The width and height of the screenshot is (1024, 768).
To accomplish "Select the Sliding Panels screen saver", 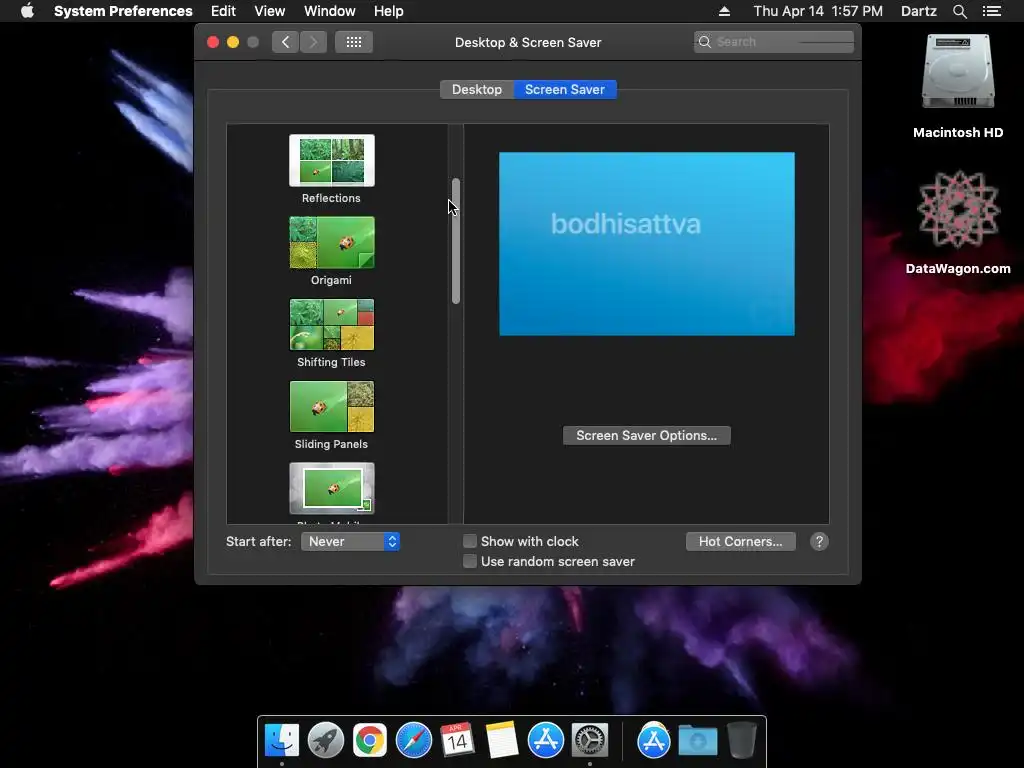I will pos(332,406).
